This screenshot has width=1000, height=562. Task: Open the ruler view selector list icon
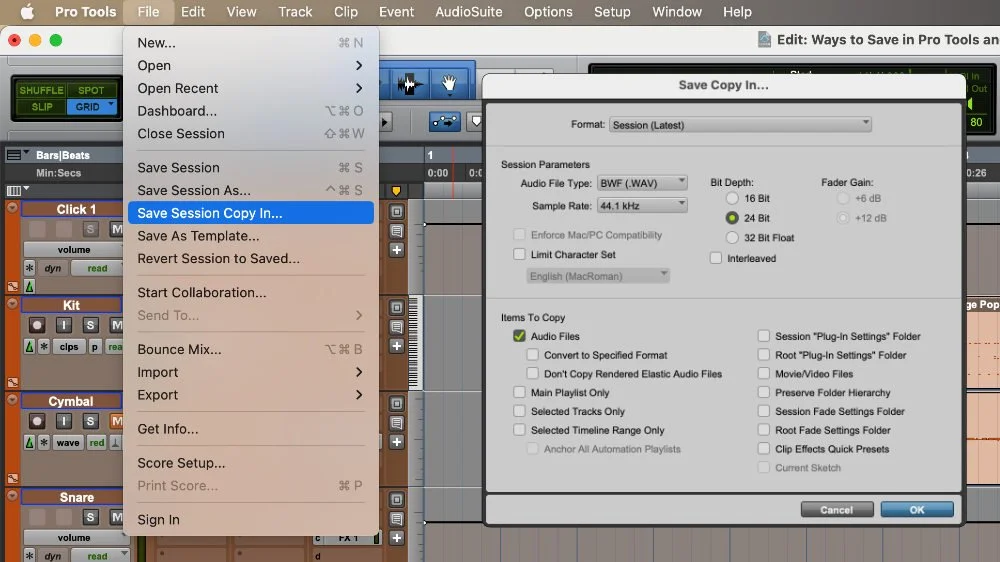tap(13, 155)
